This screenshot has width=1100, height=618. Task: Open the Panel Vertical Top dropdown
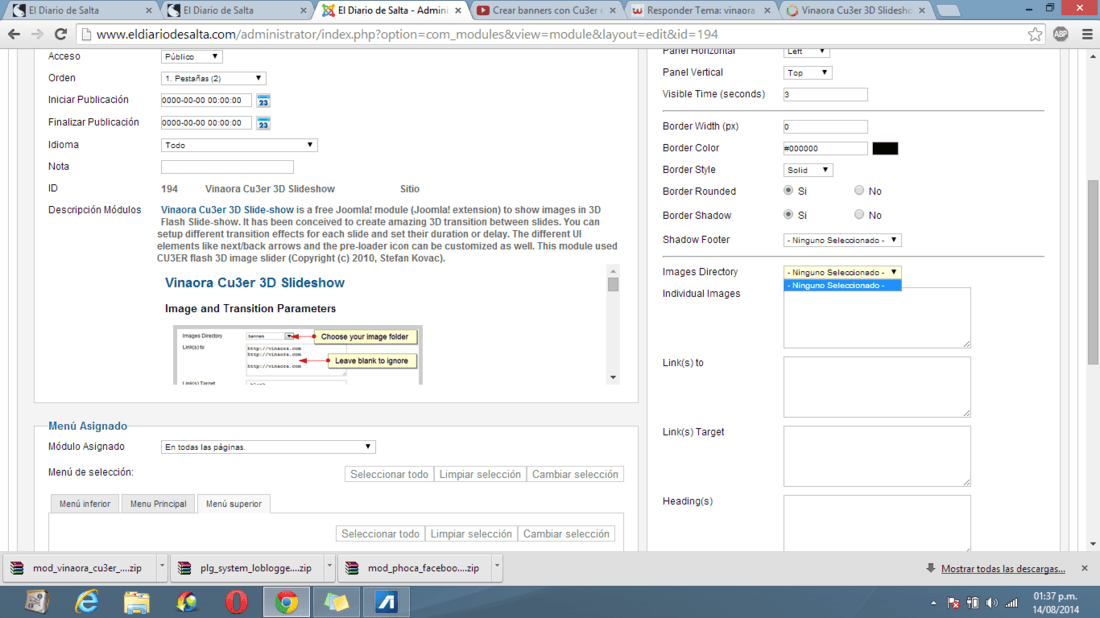pos(807,72)
